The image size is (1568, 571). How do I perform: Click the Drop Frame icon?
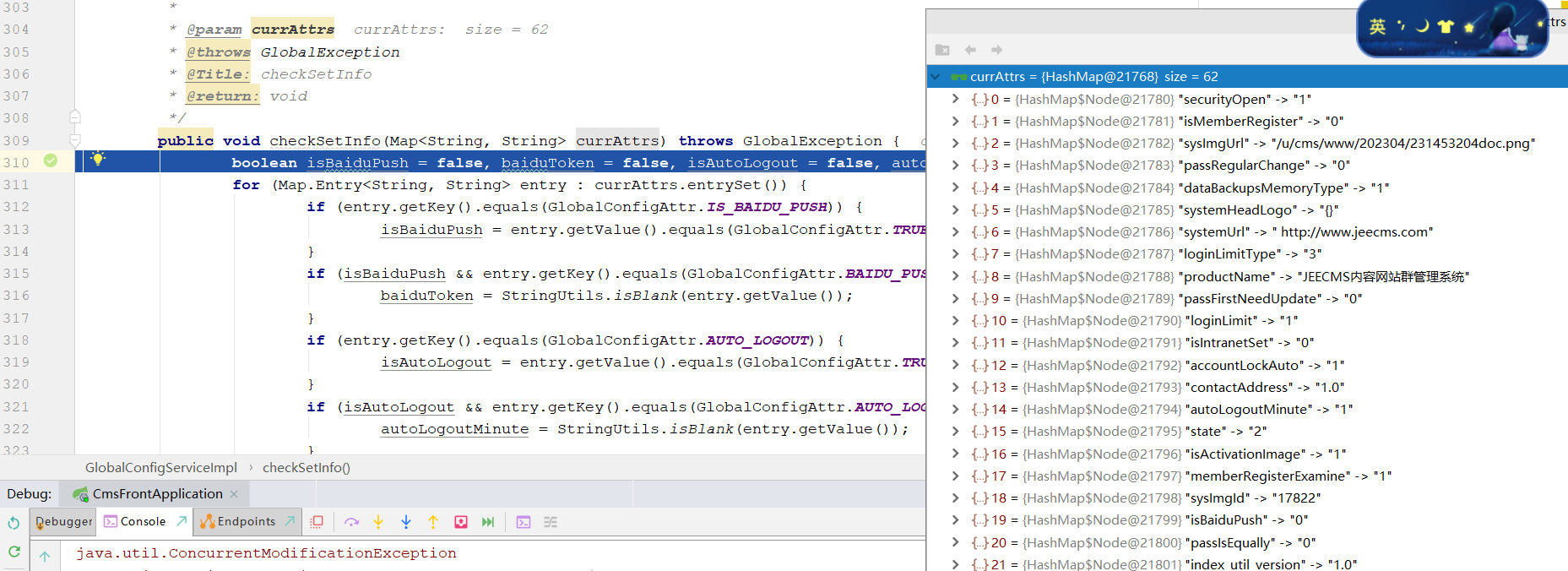click(x=461, y=522)
